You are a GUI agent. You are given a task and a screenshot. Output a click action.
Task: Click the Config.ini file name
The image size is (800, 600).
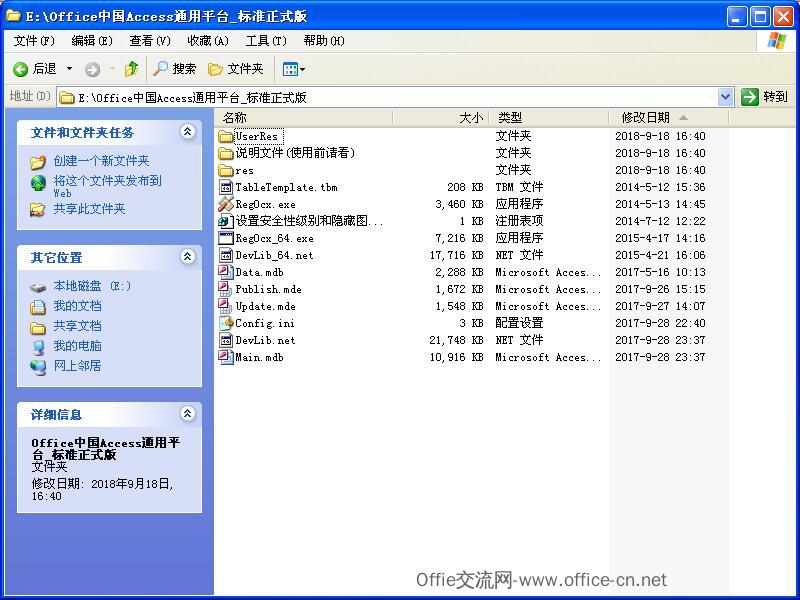[265, 323]
